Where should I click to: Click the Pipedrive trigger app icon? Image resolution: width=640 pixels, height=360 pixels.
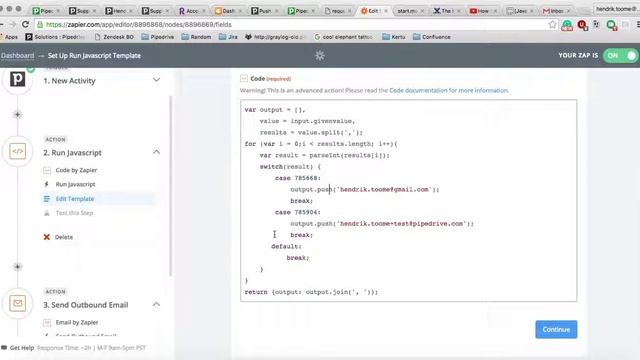click(18, 79)
